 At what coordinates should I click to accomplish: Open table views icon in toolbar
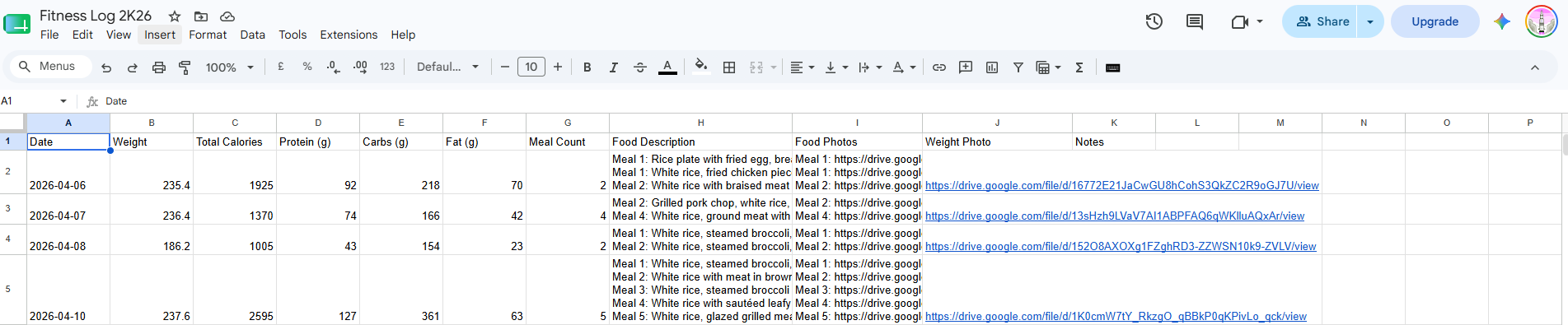pyautogui.click(x=1048, y=67)
